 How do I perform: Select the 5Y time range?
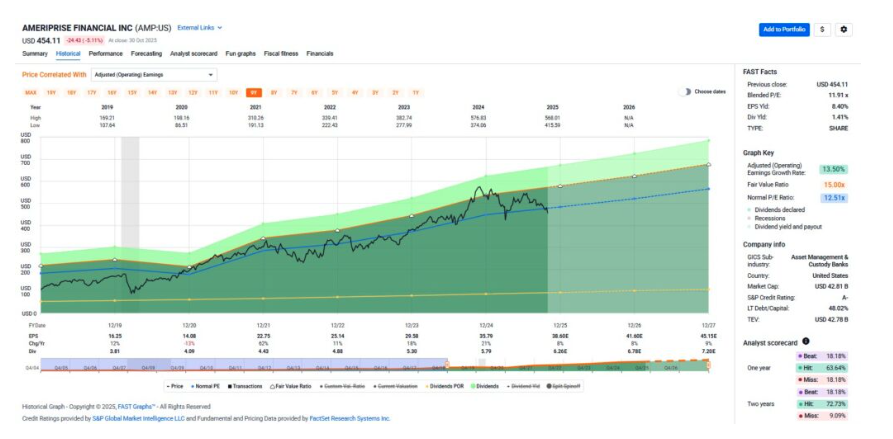point(335,92)
